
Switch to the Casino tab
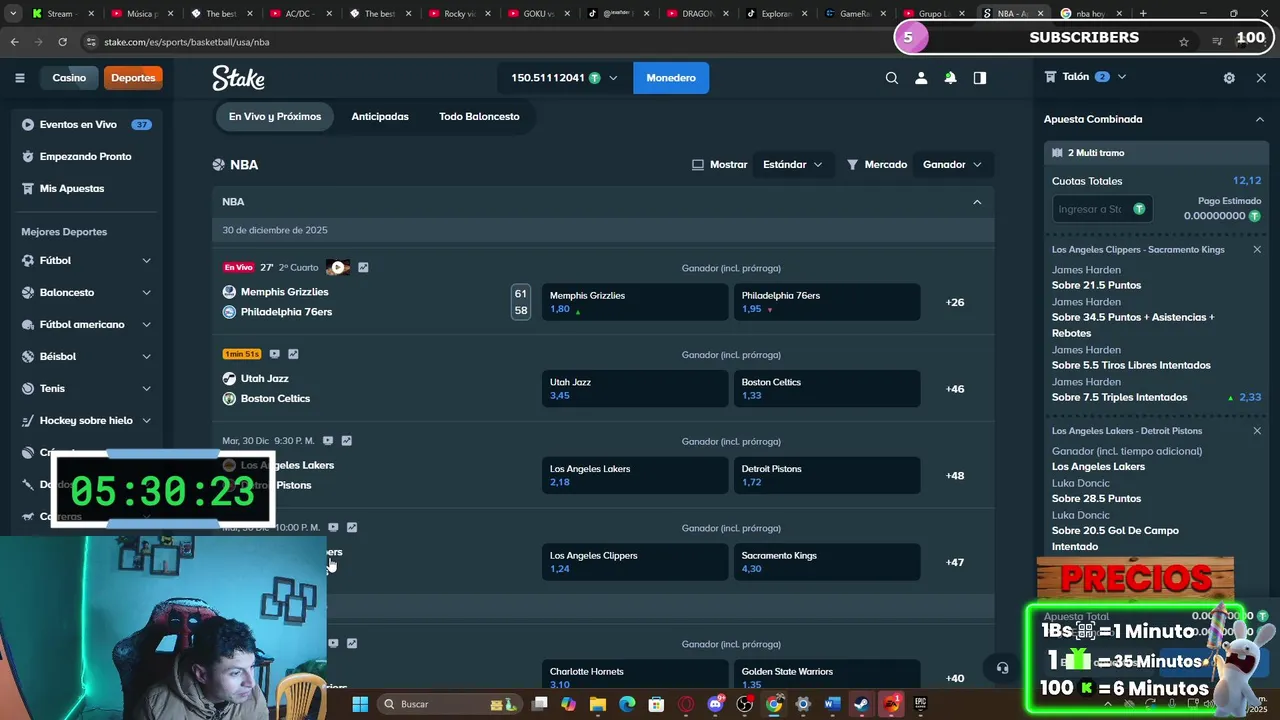coord(69,78)
